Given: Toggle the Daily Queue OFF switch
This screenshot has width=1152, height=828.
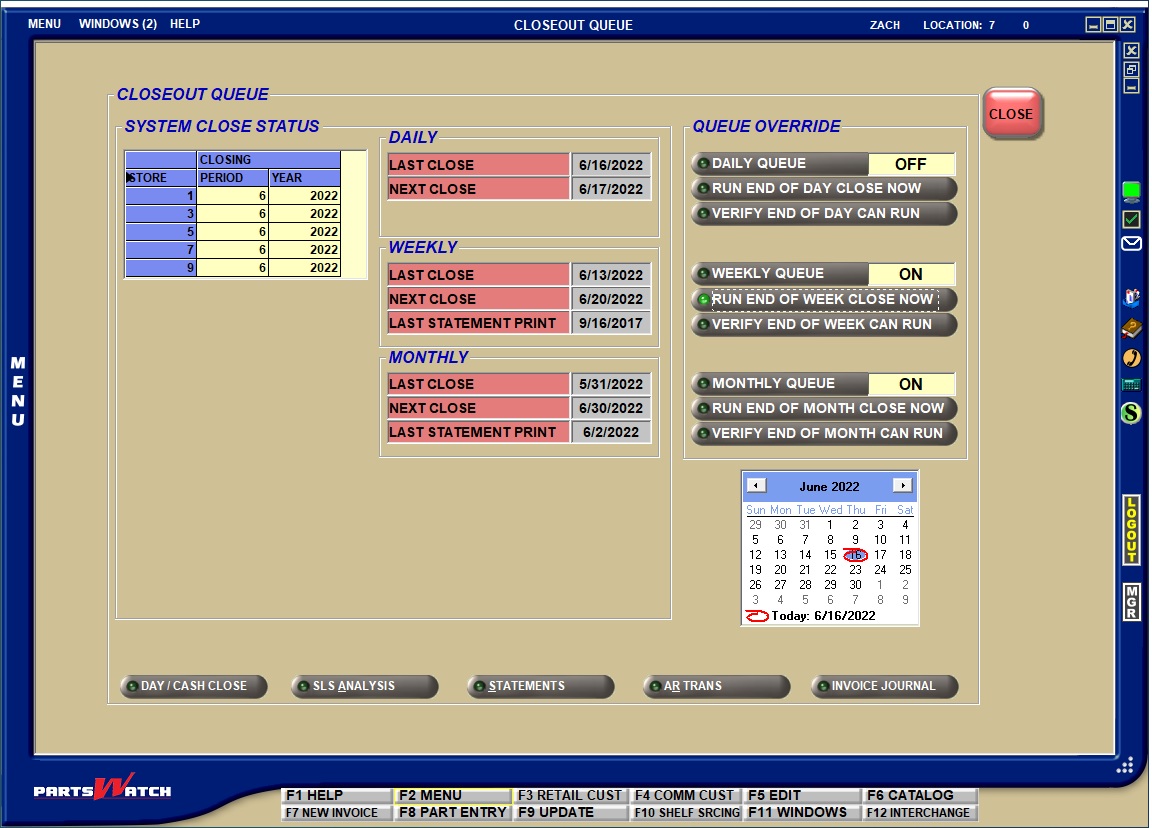Looking at the screenshot, I should (x=910, y=164).
